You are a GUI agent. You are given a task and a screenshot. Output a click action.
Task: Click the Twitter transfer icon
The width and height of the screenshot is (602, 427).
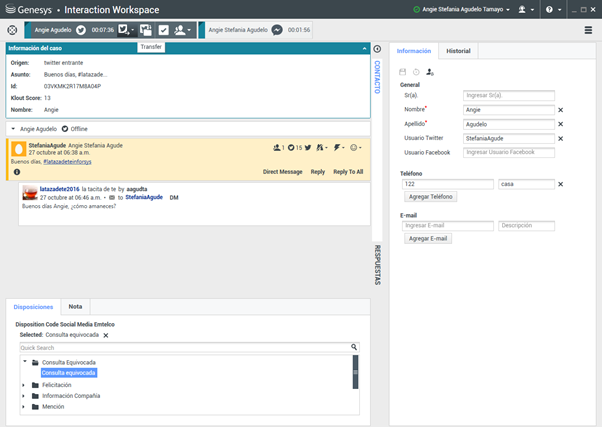(x=126, y=30)
